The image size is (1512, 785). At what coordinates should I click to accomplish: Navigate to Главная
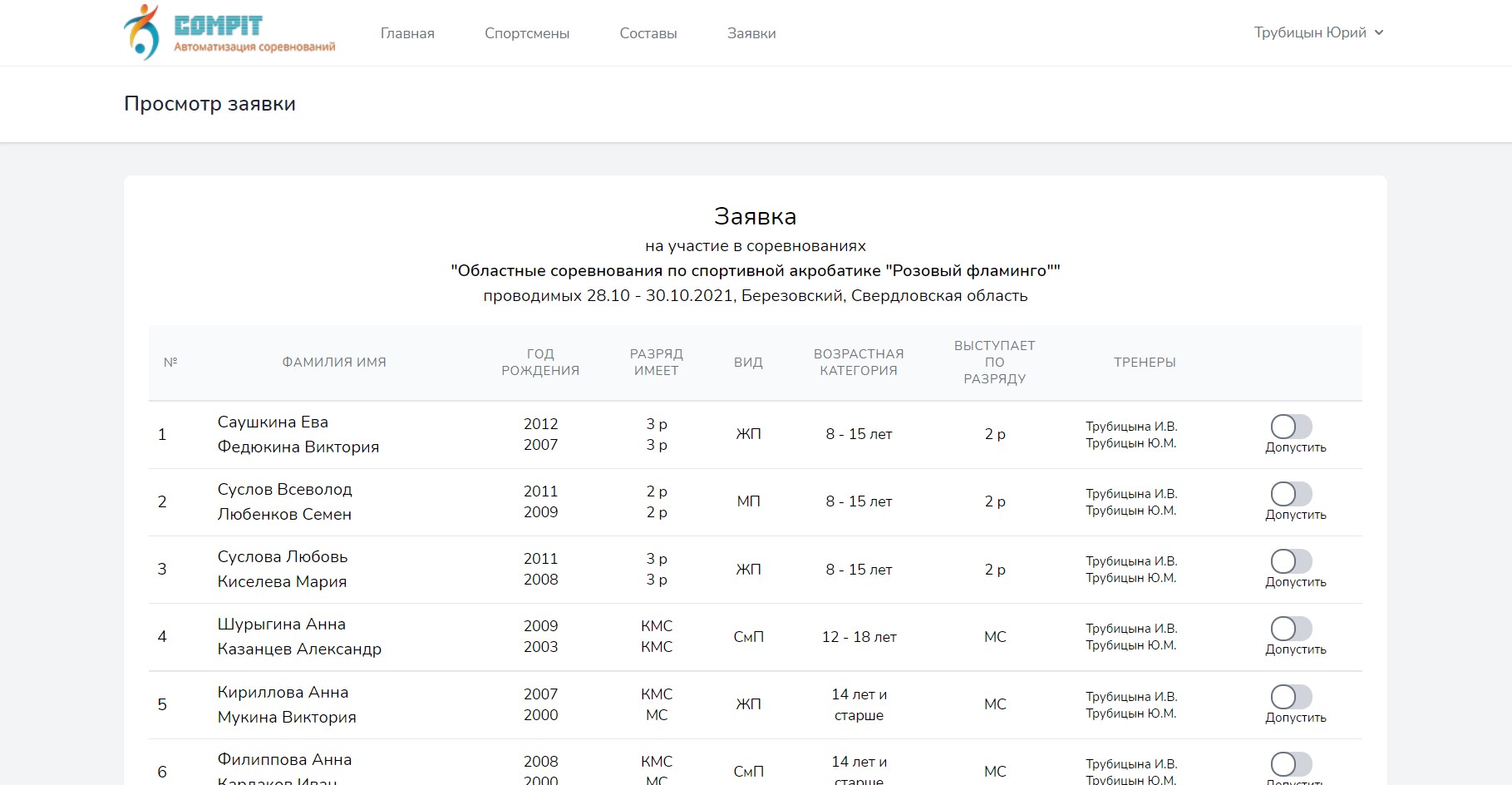pyautogui.click(x=406, y=33)
